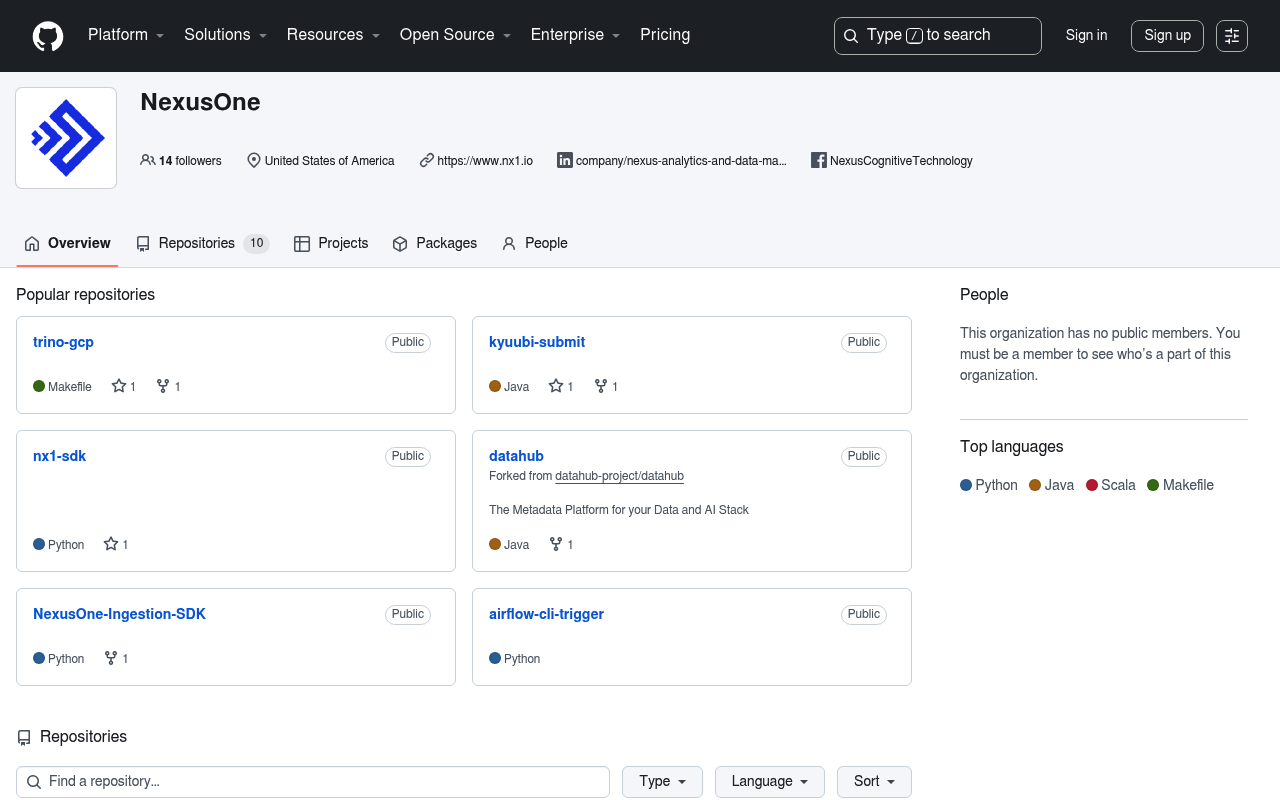Click the Sign in link
Viewport: 1280px width, 800px height.
[1086, 35]
